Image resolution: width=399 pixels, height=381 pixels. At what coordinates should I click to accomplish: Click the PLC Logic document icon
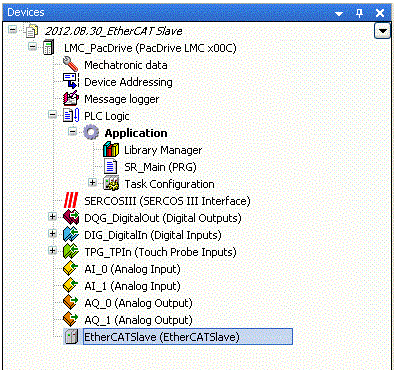click(71, 115)
